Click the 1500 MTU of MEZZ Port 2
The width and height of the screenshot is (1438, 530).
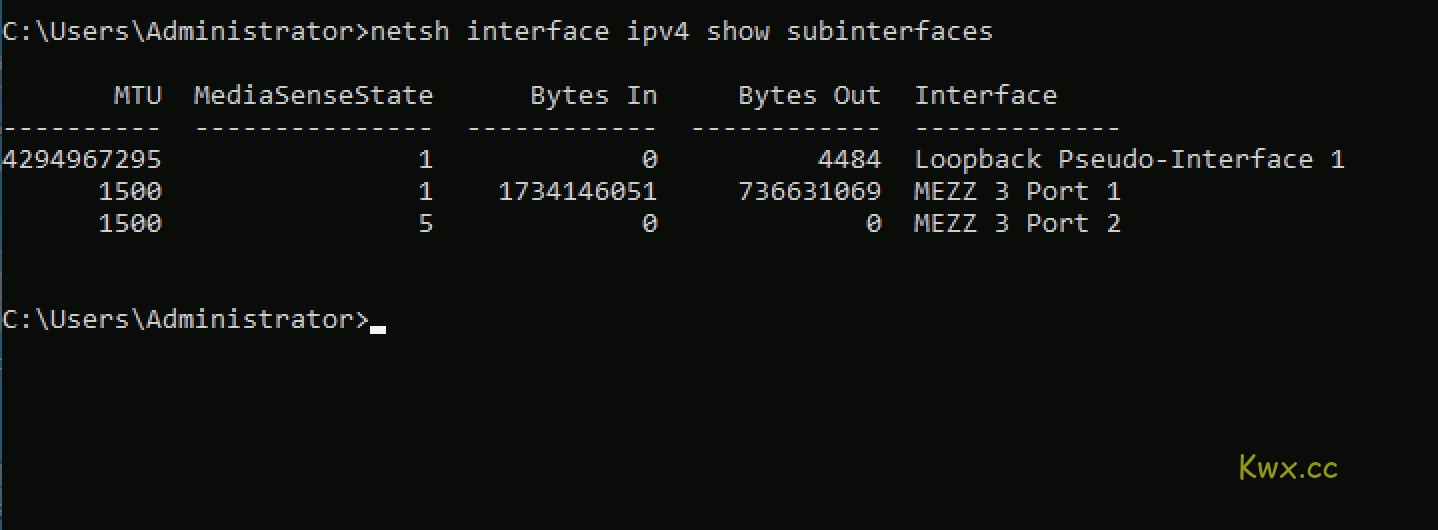coord(129,224)
